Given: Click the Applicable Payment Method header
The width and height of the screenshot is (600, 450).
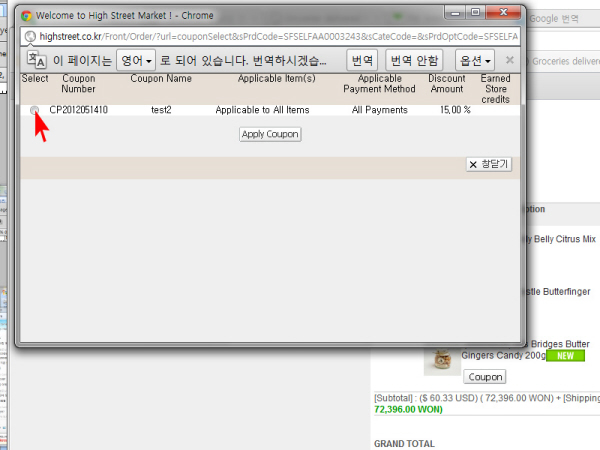Looking at the screenshot, I should click(379, 83).
